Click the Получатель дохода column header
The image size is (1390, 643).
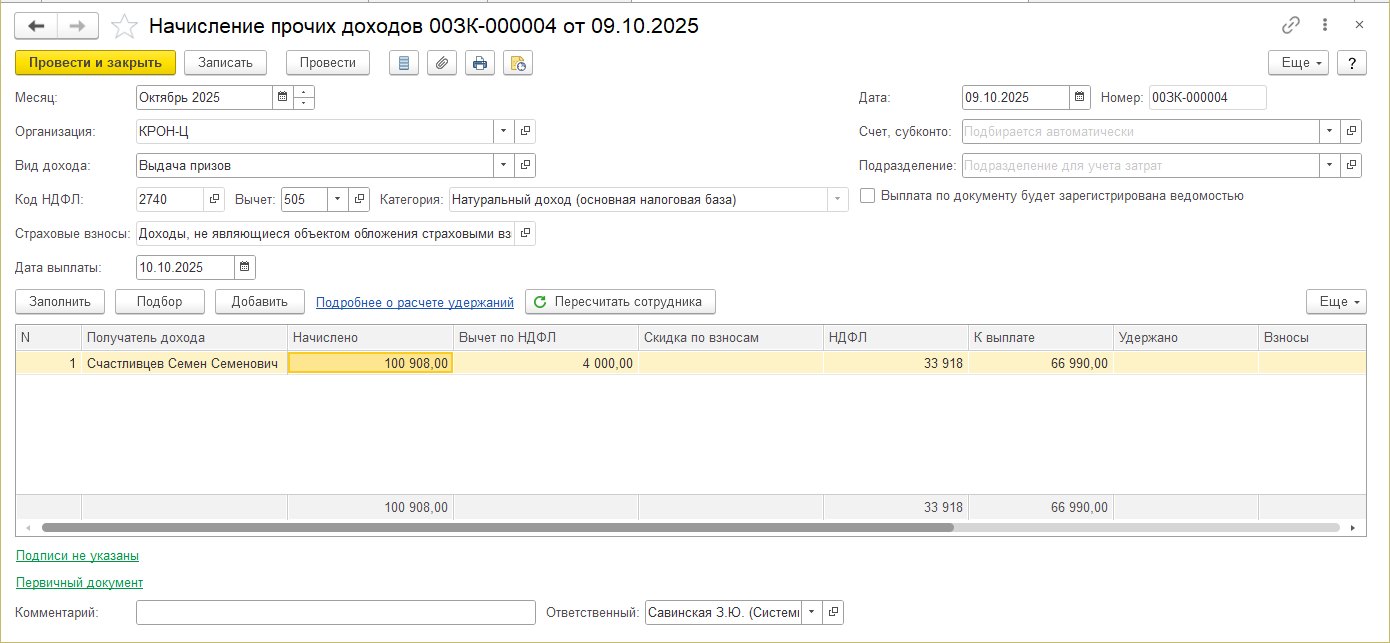point(184,338)
